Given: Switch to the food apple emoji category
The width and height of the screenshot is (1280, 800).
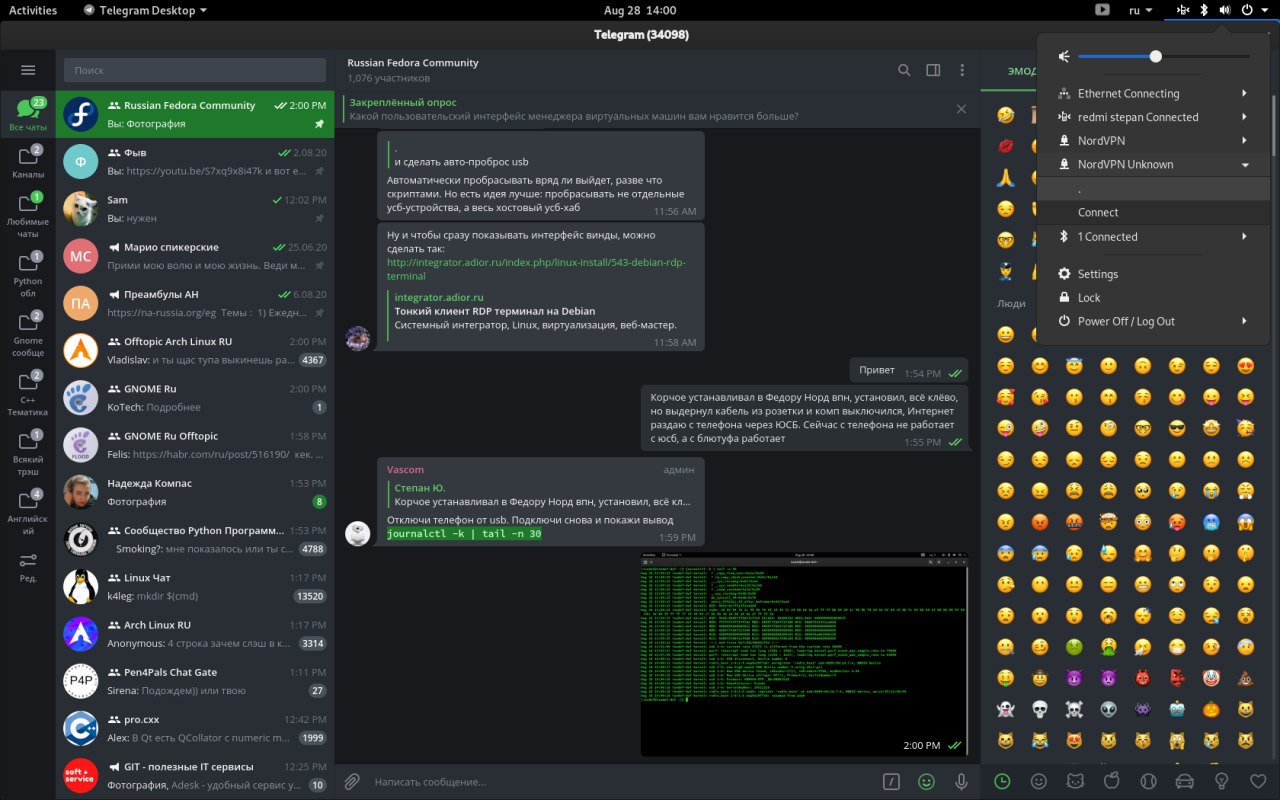Looking at the screenshot, I should tap(1111, 781).
